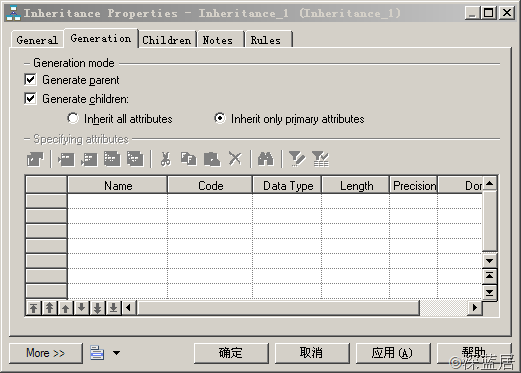The width and height of the screenshot is (521, 373).
Task: Uncheck Generate parent checkbox
Action: (30, 80)
